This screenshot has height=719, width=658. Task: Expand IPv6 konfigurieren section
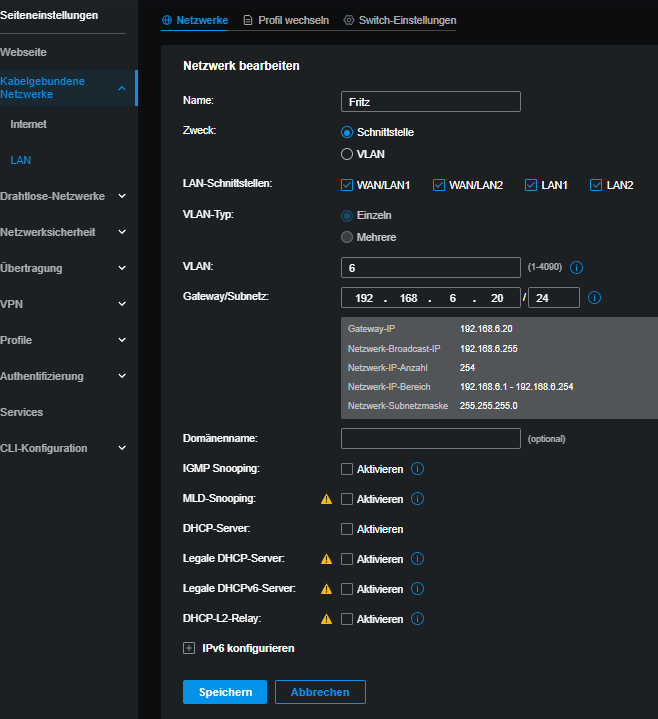[189, 648]
